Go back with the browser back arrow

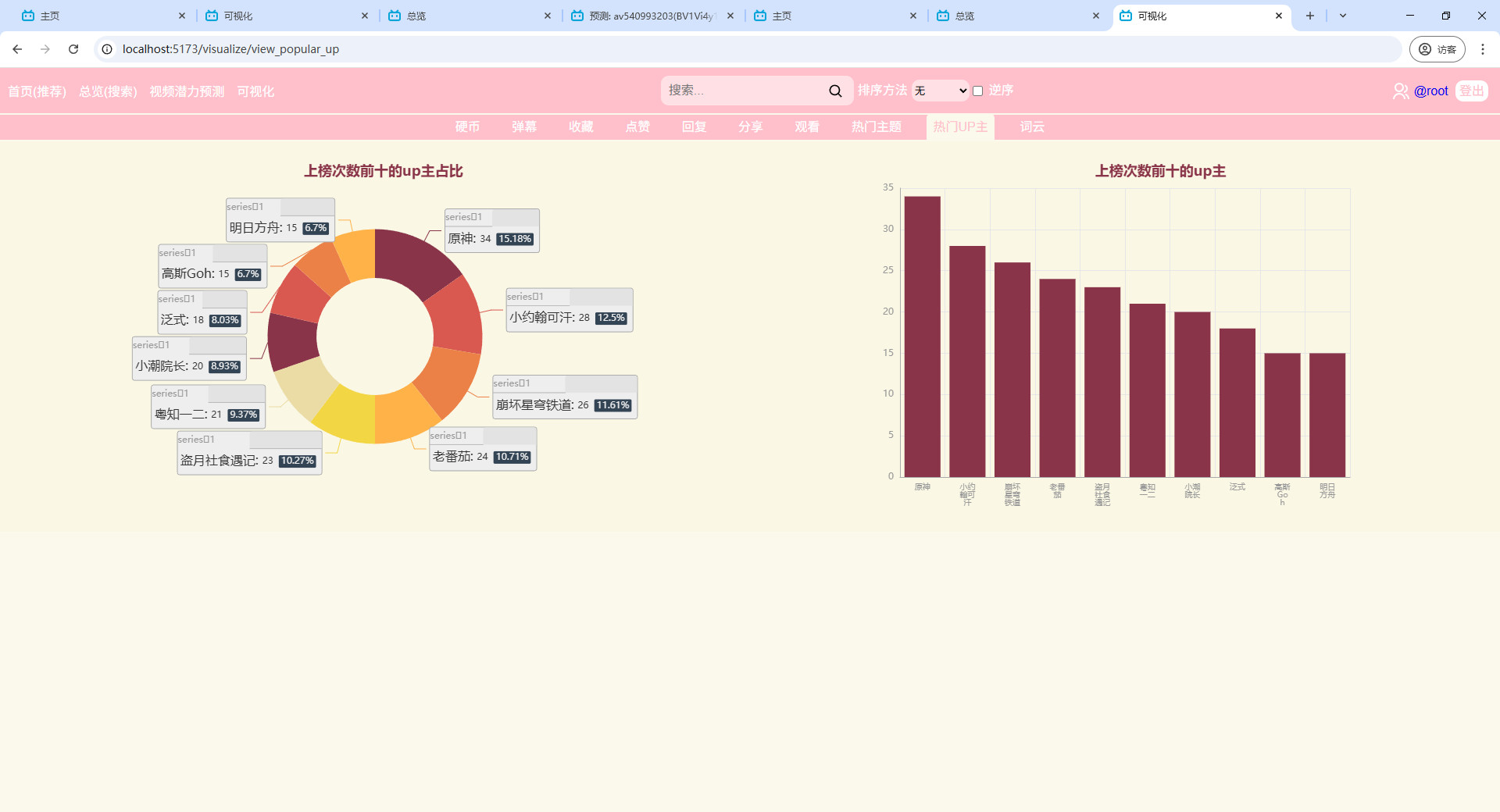click(17, 49)
